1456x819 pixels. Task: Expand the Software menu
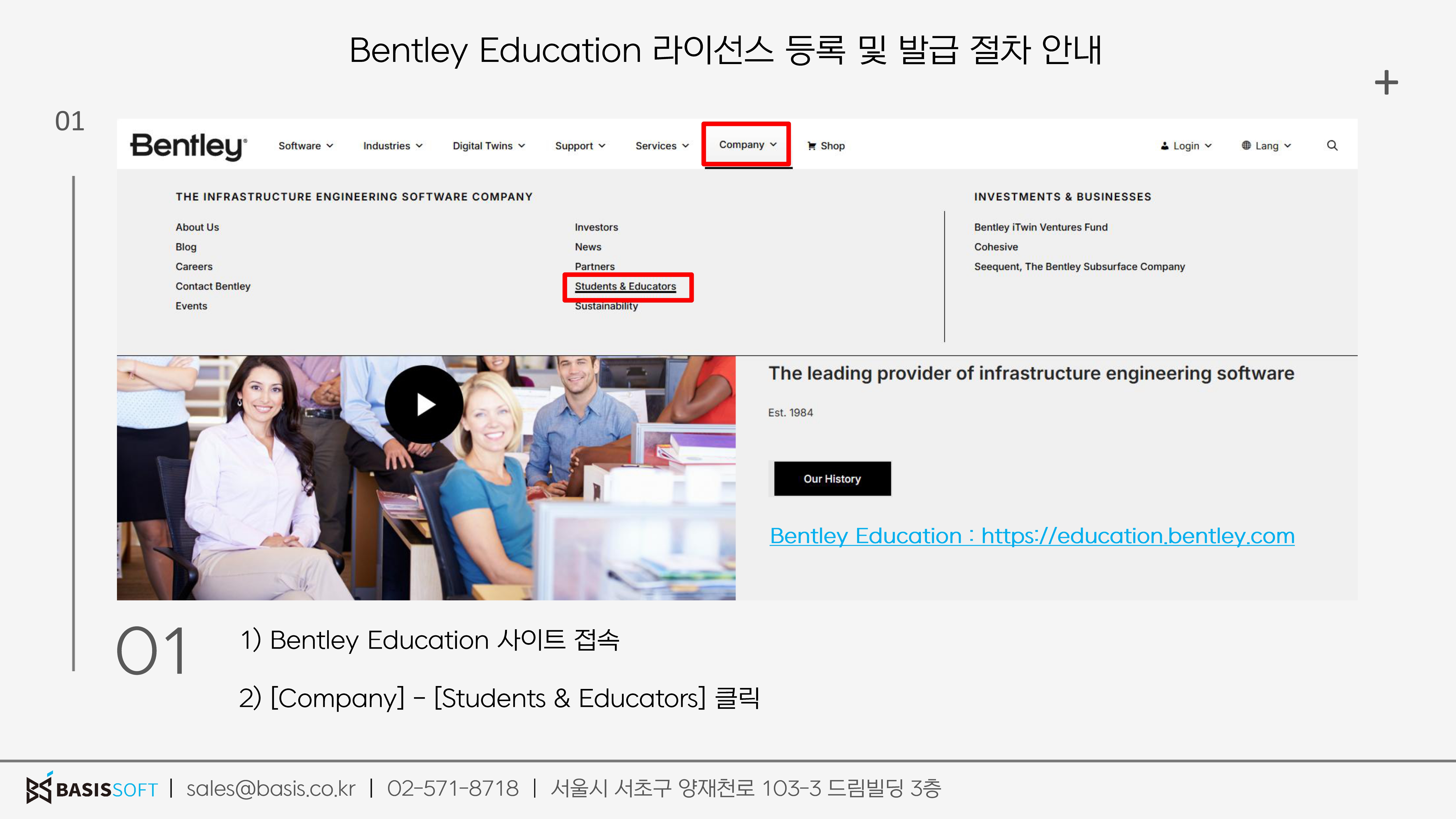click(306, 146)
